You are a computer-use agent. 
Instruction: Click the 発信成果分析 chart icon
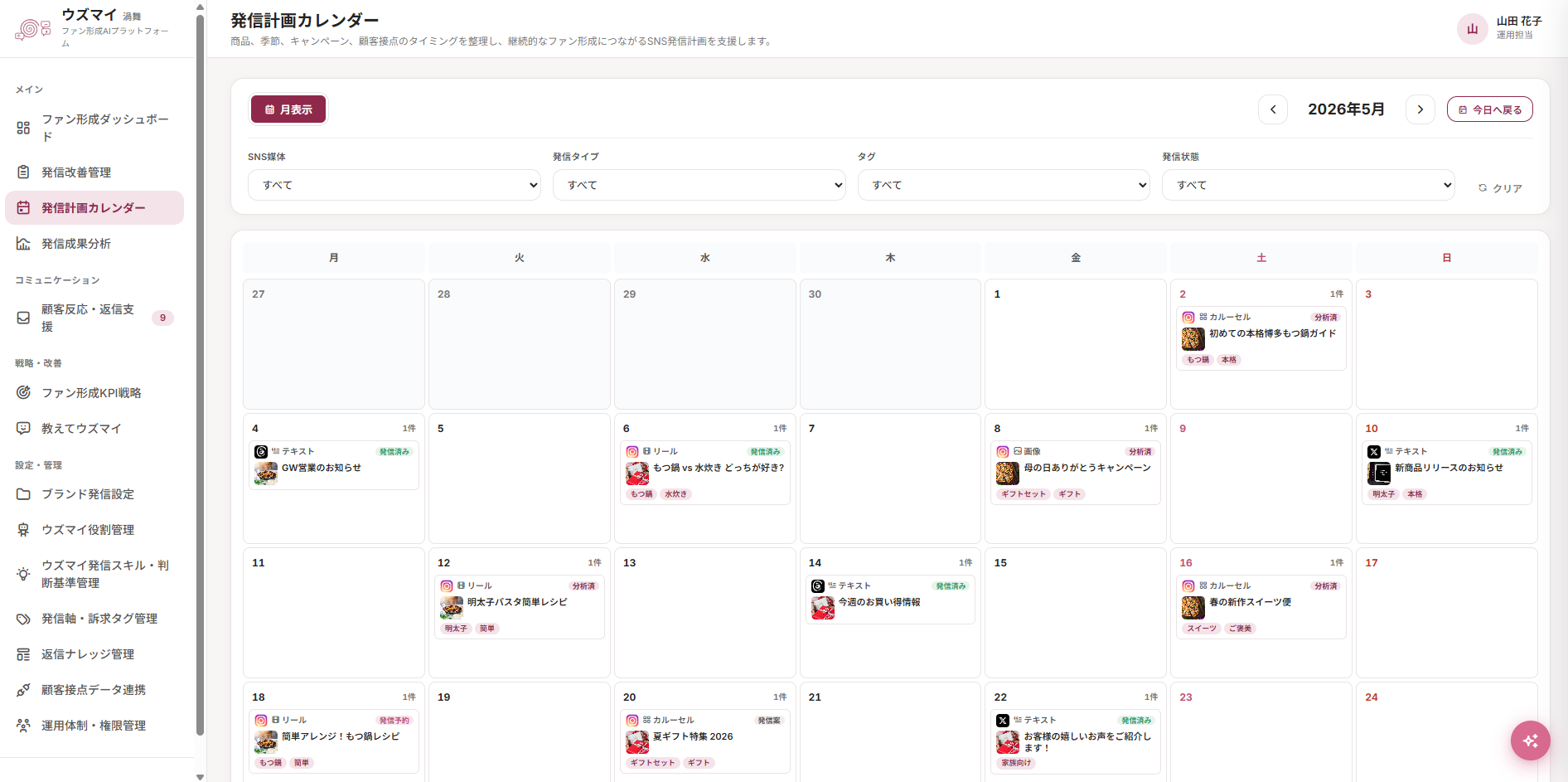click(x=23, y=243)
